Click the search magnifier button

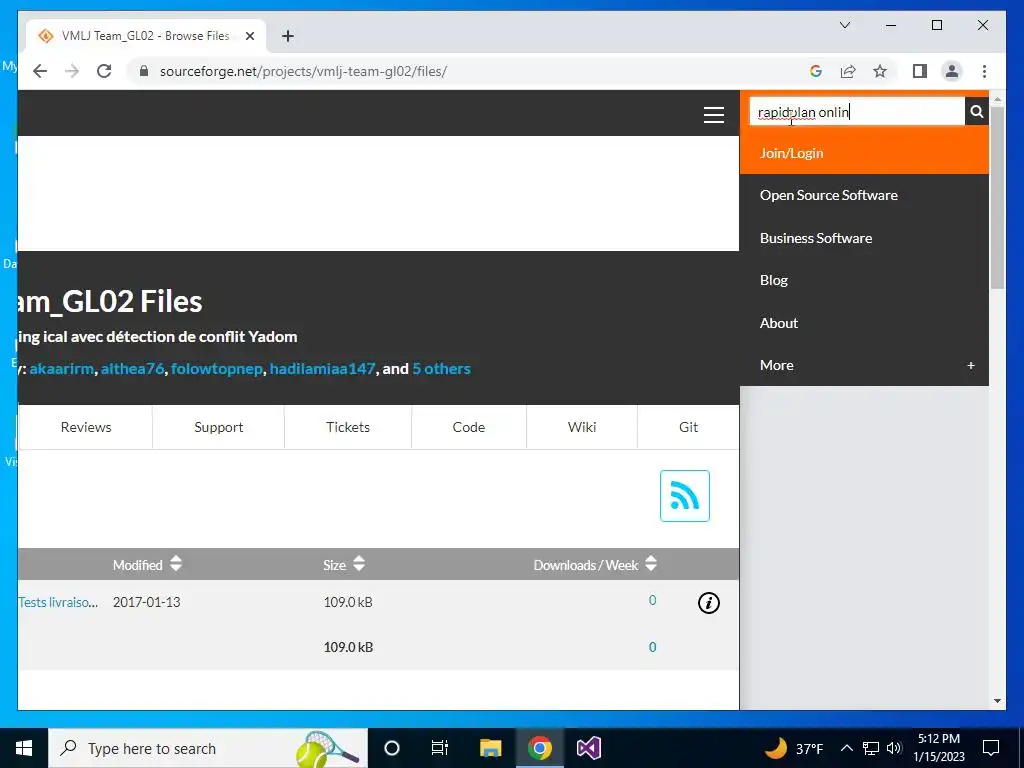pos(976,112)
